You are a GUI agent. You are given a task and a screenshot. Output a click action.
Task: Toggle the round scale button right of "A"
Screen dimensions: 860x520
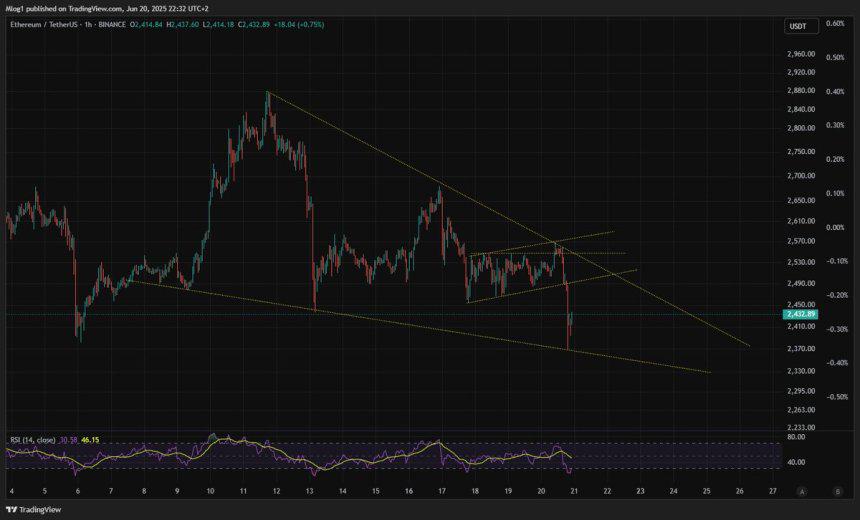[838, 491]
